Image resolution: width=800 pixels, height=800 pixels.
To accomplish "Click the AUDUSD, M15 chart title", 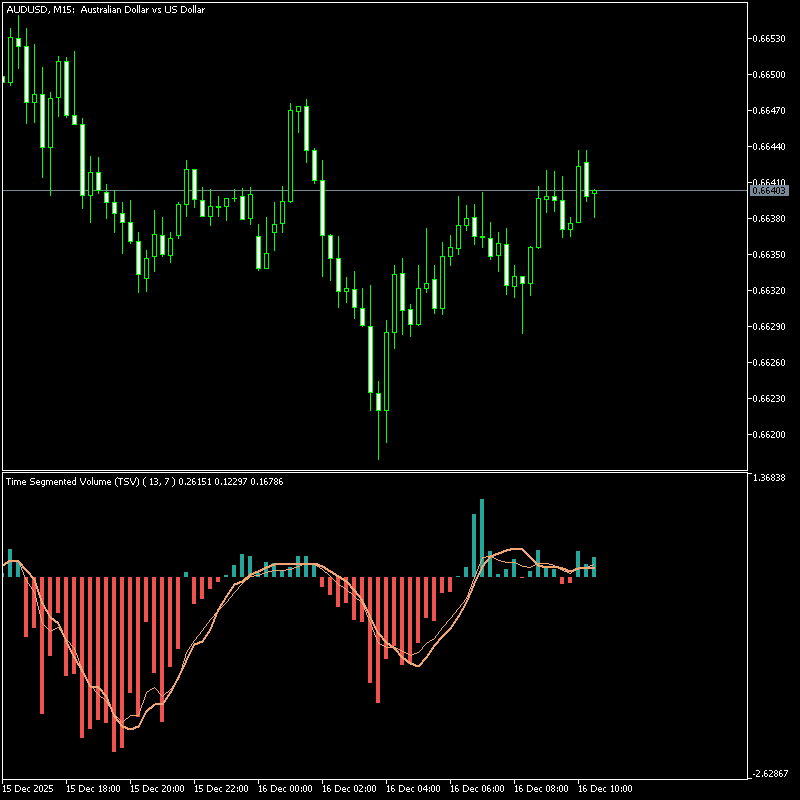I will pyautogui.click(x=103, y=9).
